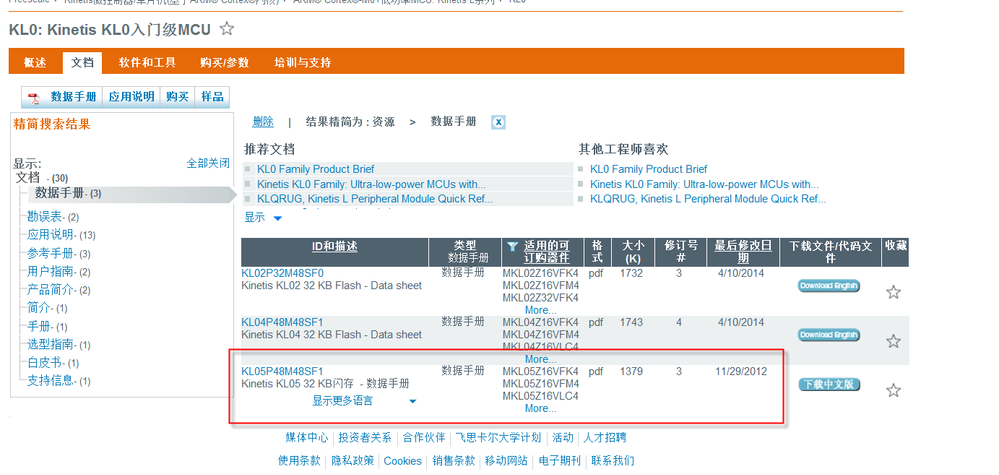The height and width of the screenshot is (475, 999).
Task: Click 全部关闭 in the filter panel
Action: pos(208,163)
